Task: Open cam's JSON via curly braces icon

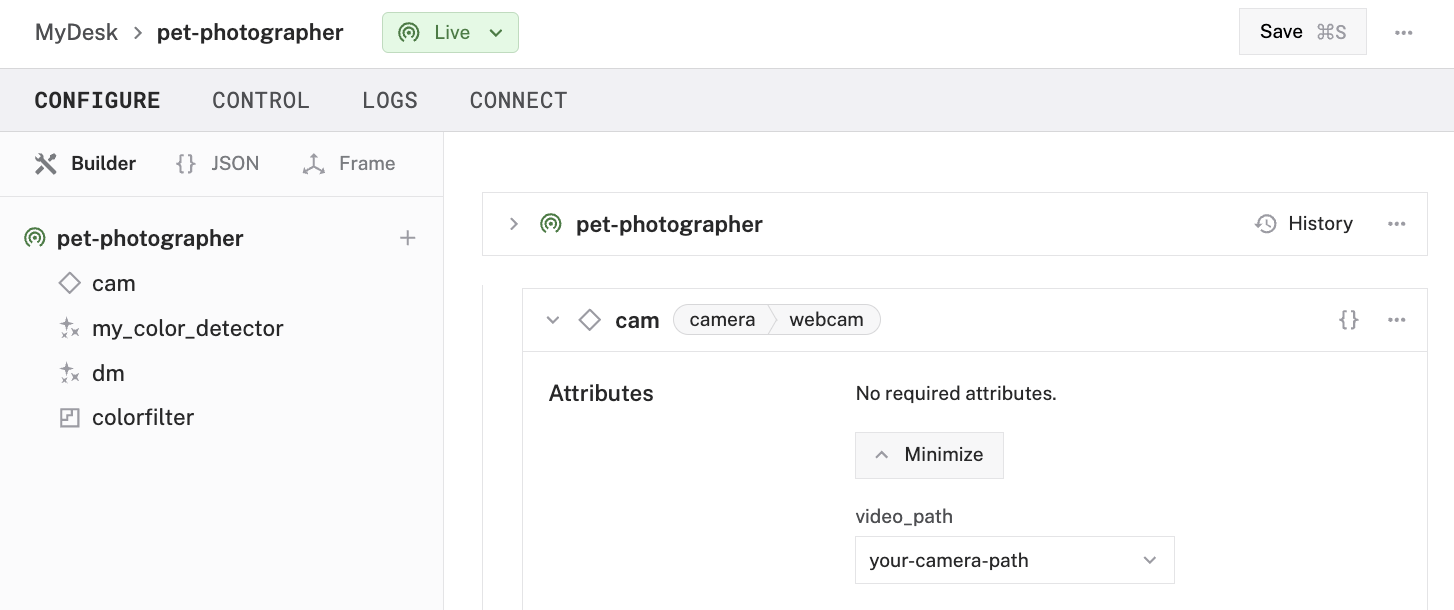Action: [1348, 320]
